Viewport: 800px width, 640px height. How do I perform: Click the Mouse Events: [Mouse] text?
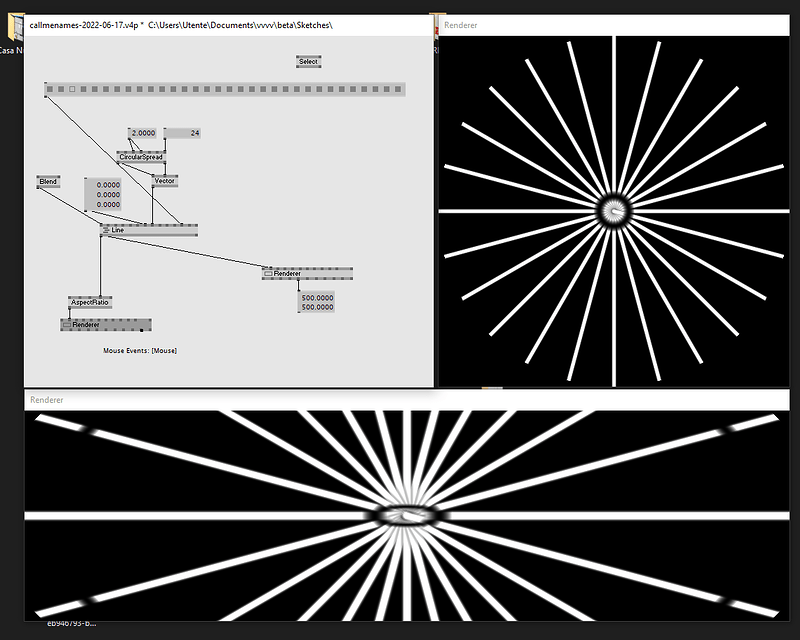click(140, 351)
